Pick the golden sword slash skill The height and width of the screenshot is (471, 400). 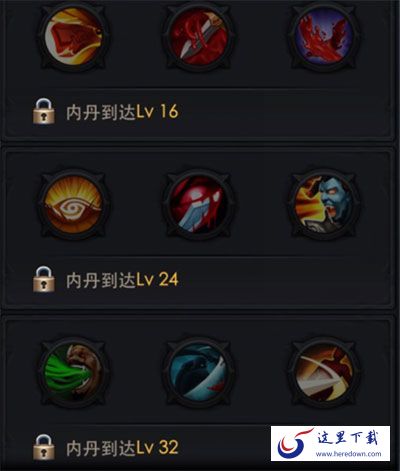[x=324, y=372]
